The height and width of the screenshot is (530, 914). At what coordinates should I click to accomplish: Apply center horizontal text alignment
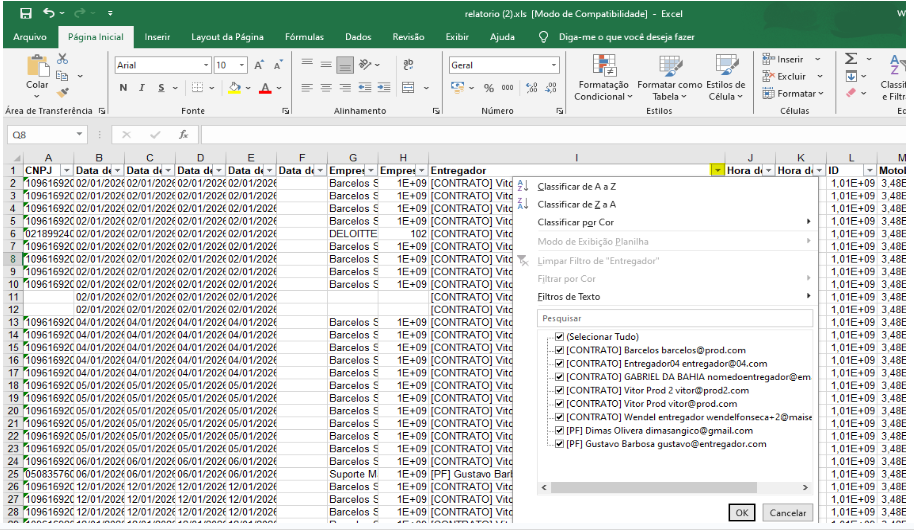(326, 88)
